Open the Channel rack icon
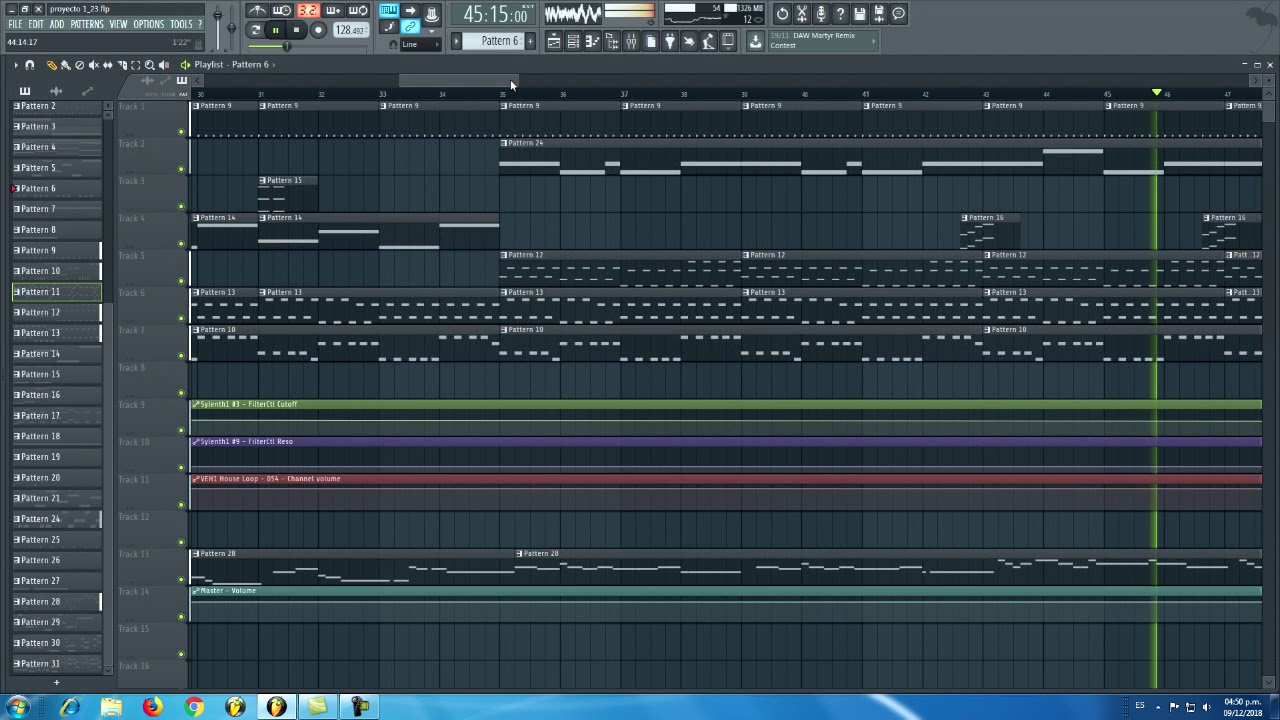This screenshot has width=1280, height=720. pos(573,40)
